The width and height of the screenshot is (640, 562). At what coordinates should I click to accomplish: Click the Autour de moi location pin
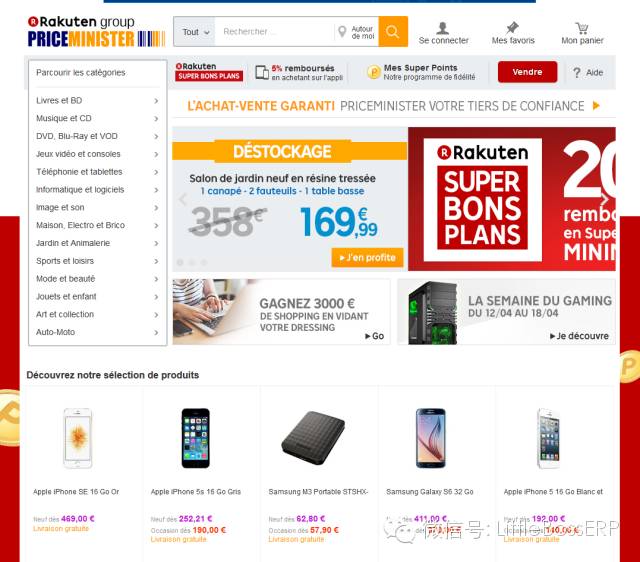click(x=342, y=31)
